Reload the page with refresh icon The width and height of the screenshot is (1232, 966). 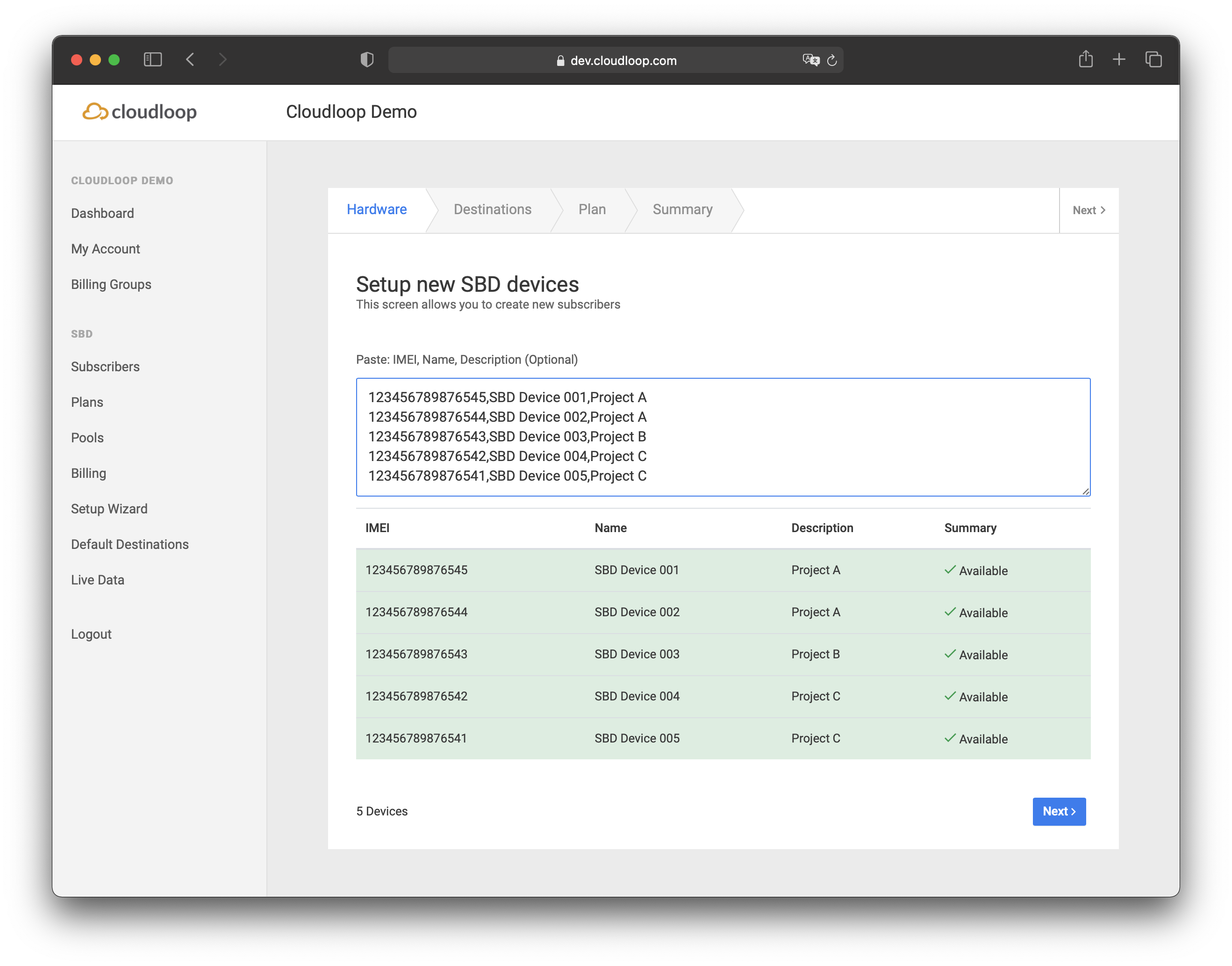click(x=832, y=60)
